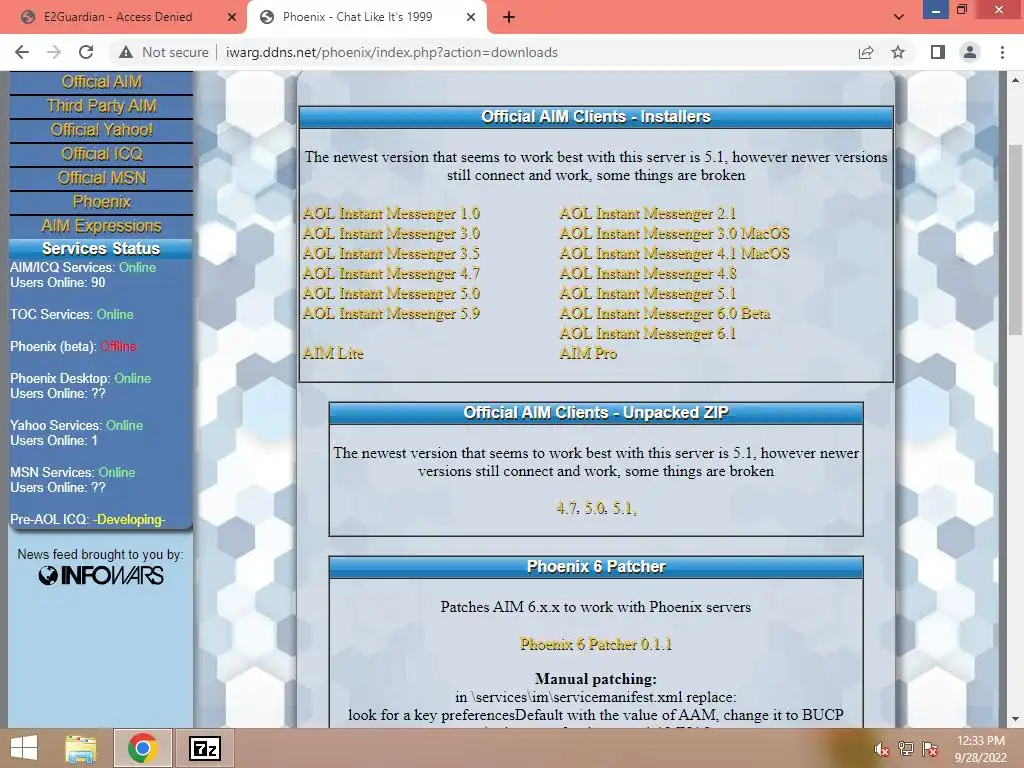
Task: Open the Third Party AIM menu item
Action: coord(101,106)
